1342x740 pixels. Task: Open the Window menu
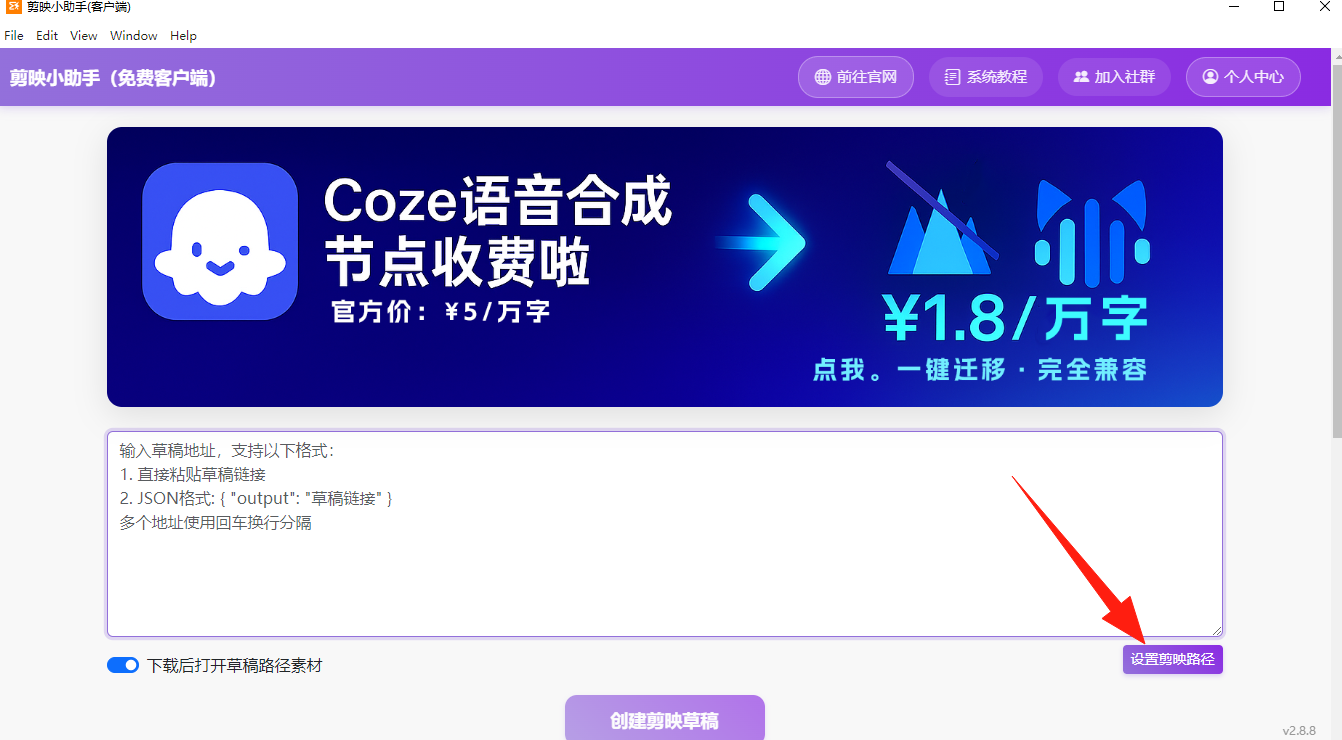[134, 35]
